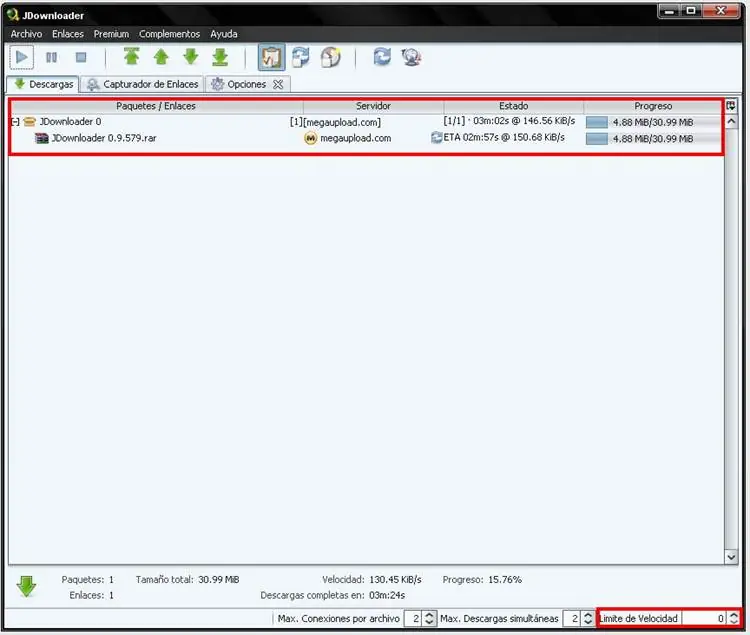Click the ETA 02m:57s status text

click(x=504, y=138)
